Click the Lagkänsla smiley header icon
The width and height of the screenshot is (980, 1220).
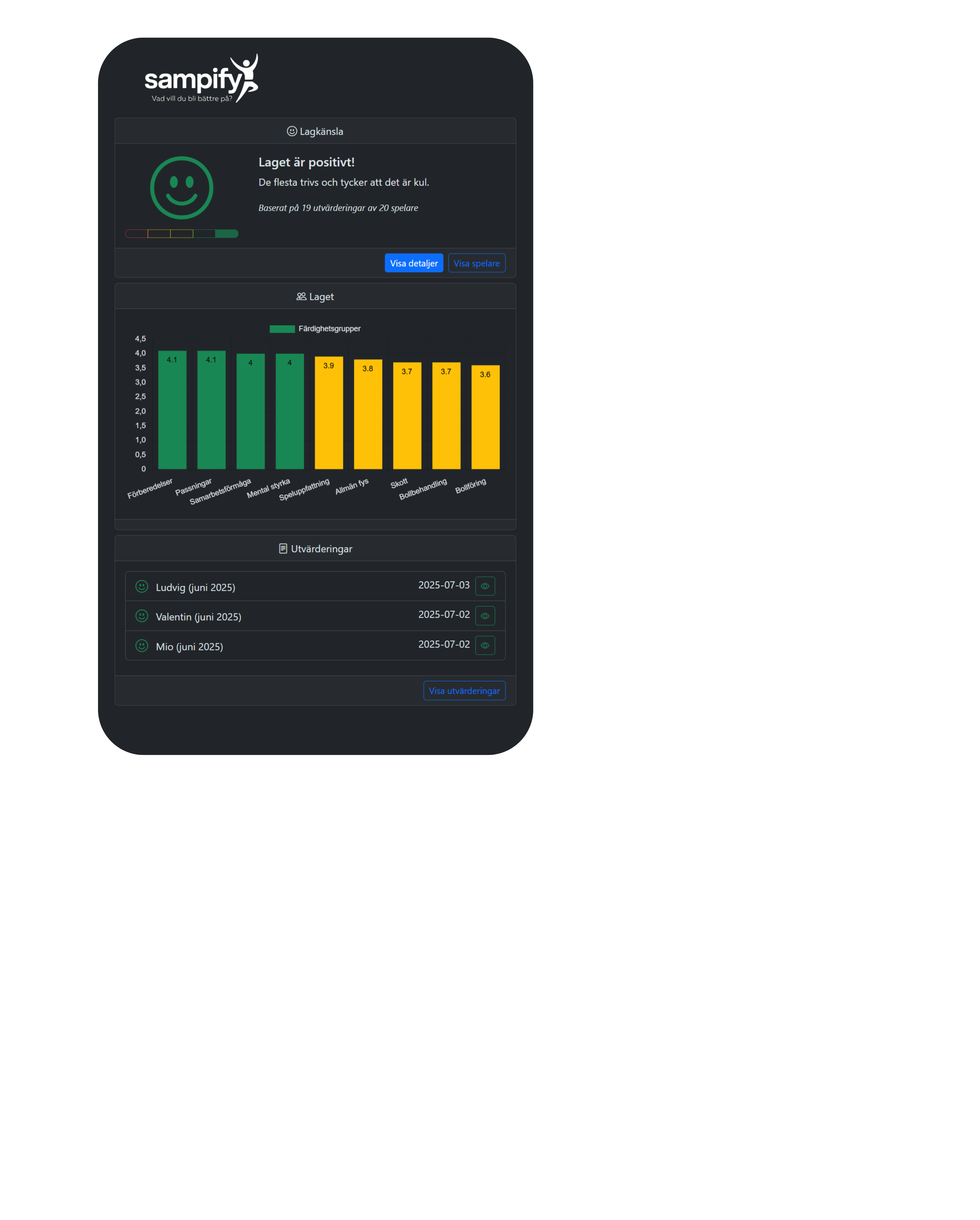292,131
